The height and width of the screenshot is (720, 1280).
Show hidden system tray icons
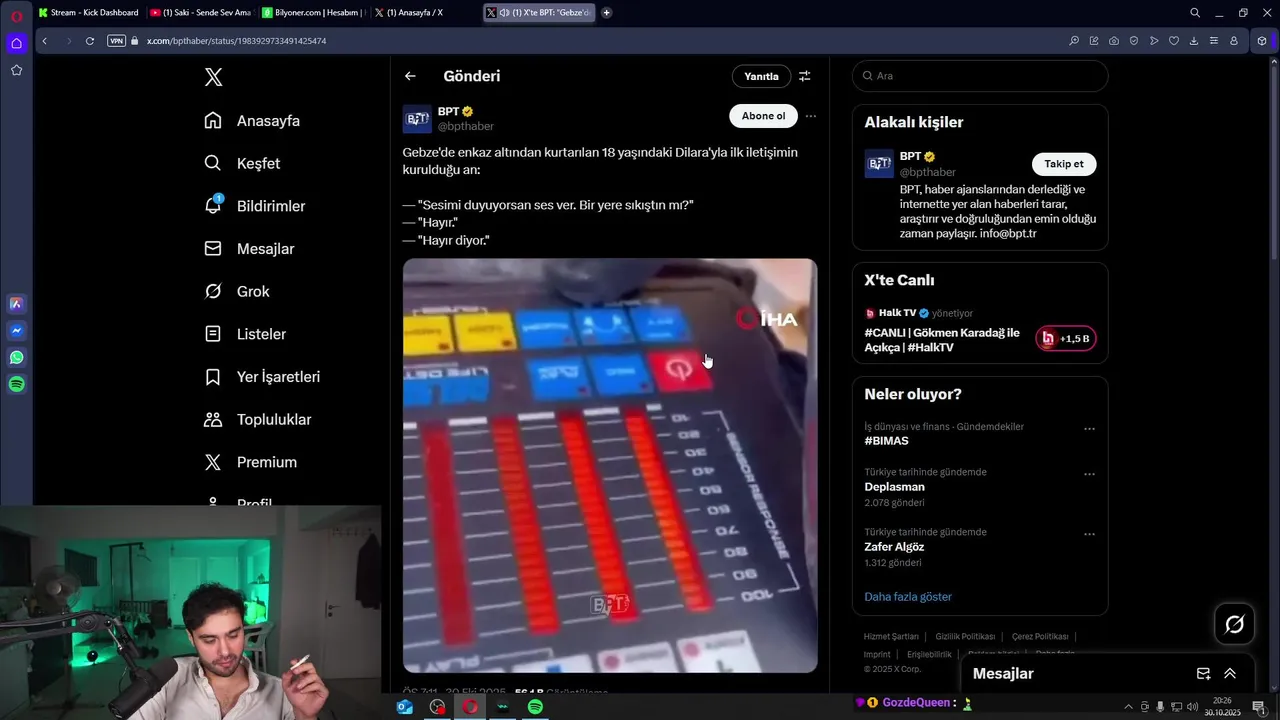(1129, 707)
